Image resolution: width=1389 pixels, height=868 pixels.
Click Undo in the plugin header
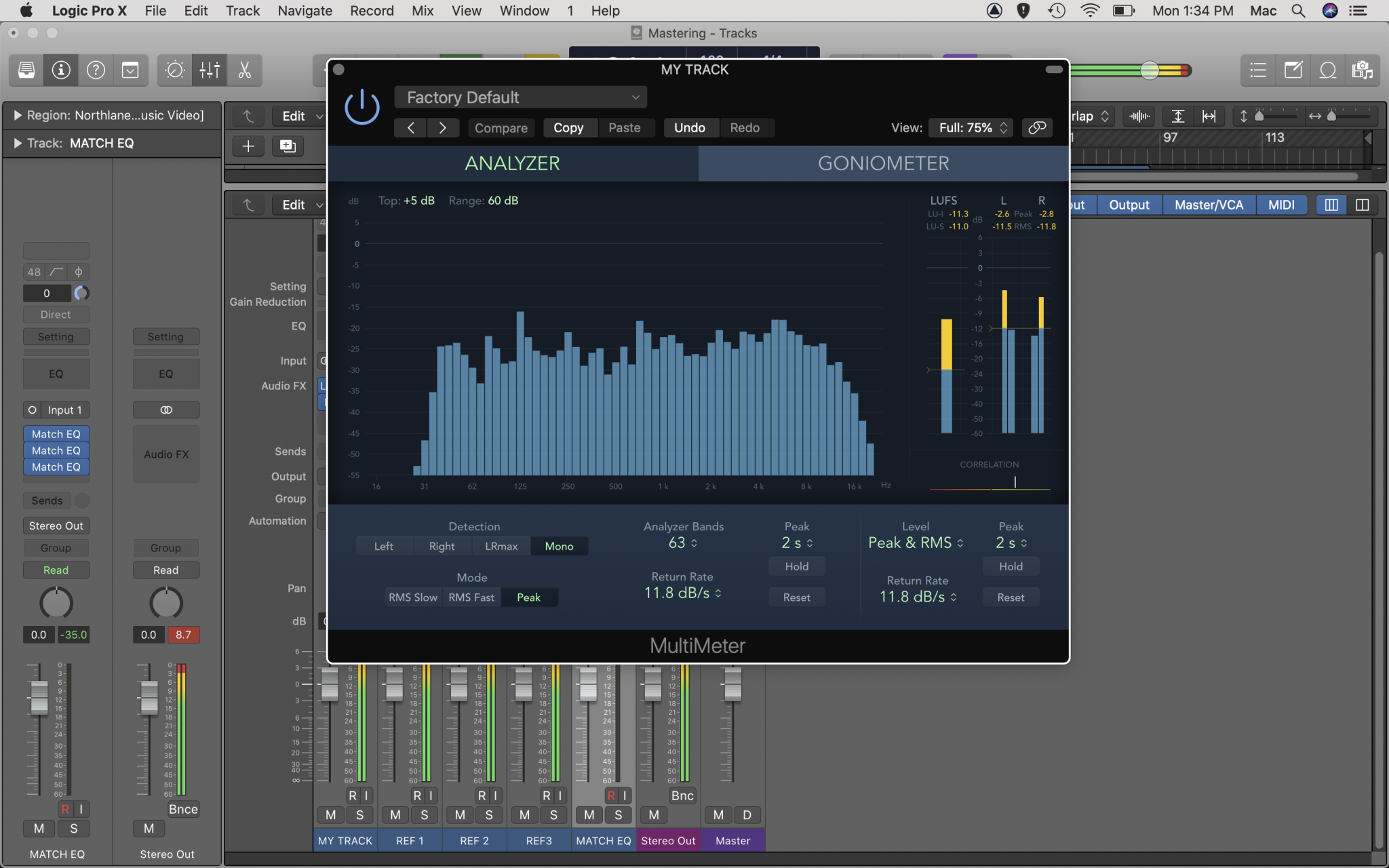(690, 127)
